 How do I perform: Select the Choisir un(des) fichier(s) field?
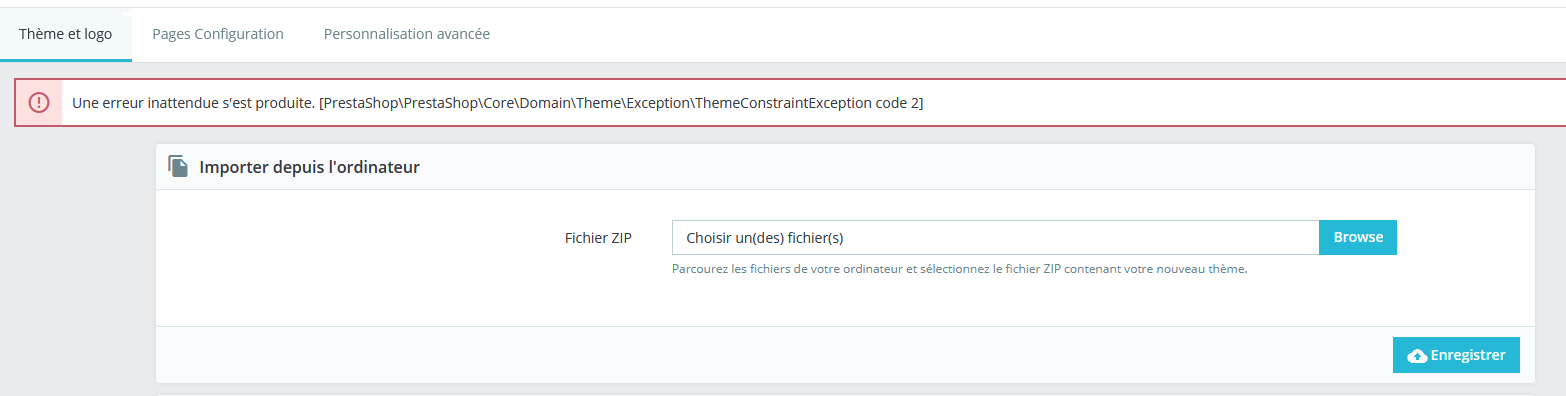click(996, 237)
